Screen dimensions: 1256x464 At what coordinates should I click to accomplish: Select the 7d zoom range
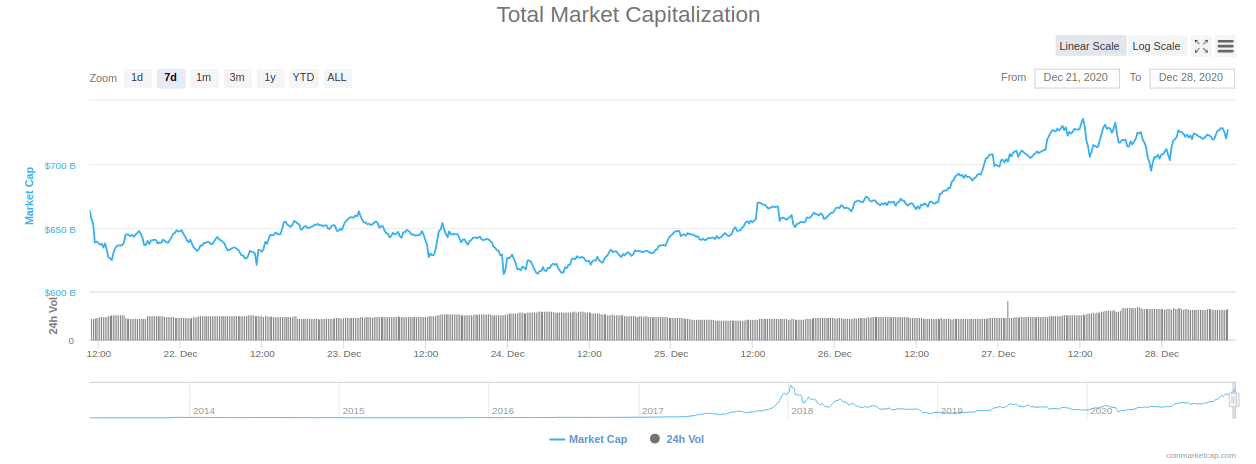pos(171,78)
